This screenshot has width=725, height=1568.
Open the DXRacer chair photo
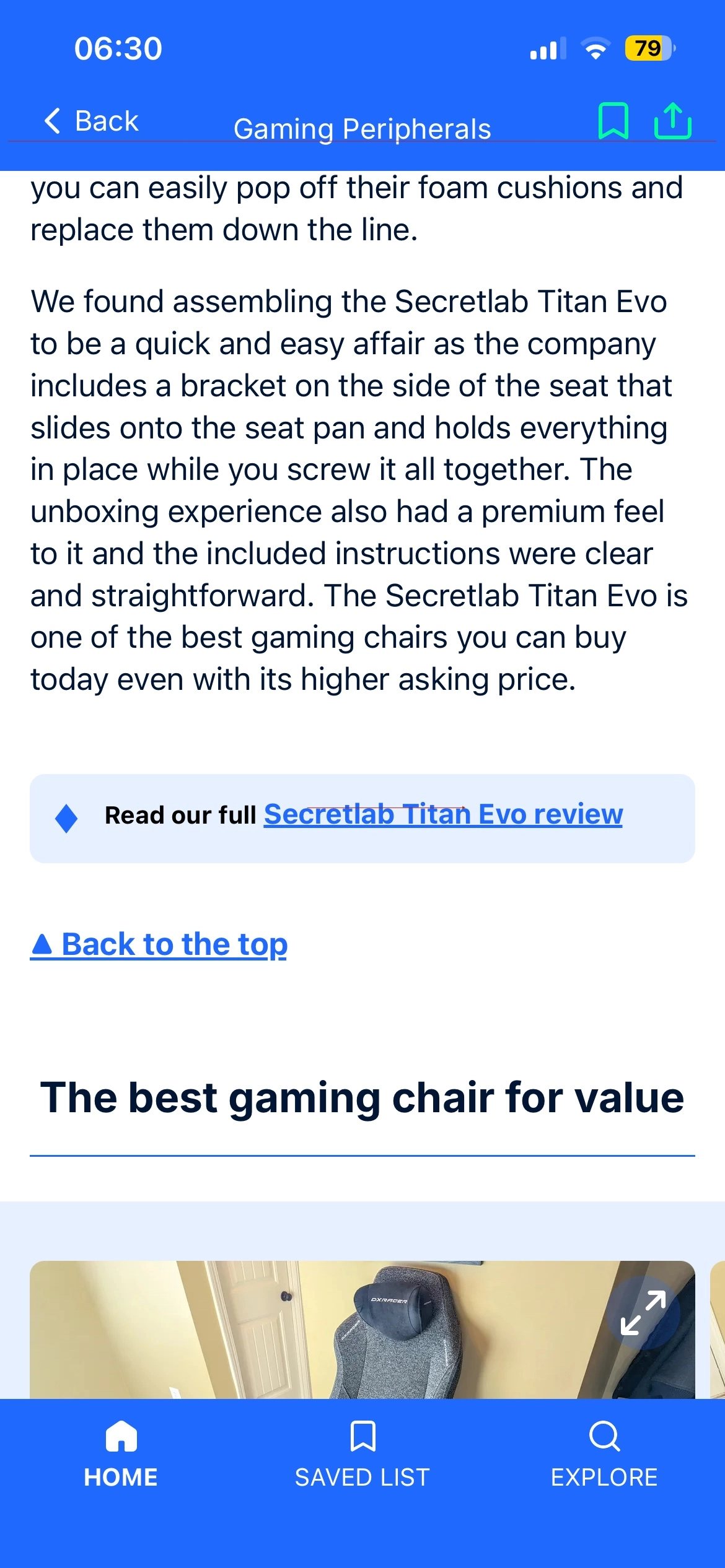pyautogui.click(x=362, y=1329)
